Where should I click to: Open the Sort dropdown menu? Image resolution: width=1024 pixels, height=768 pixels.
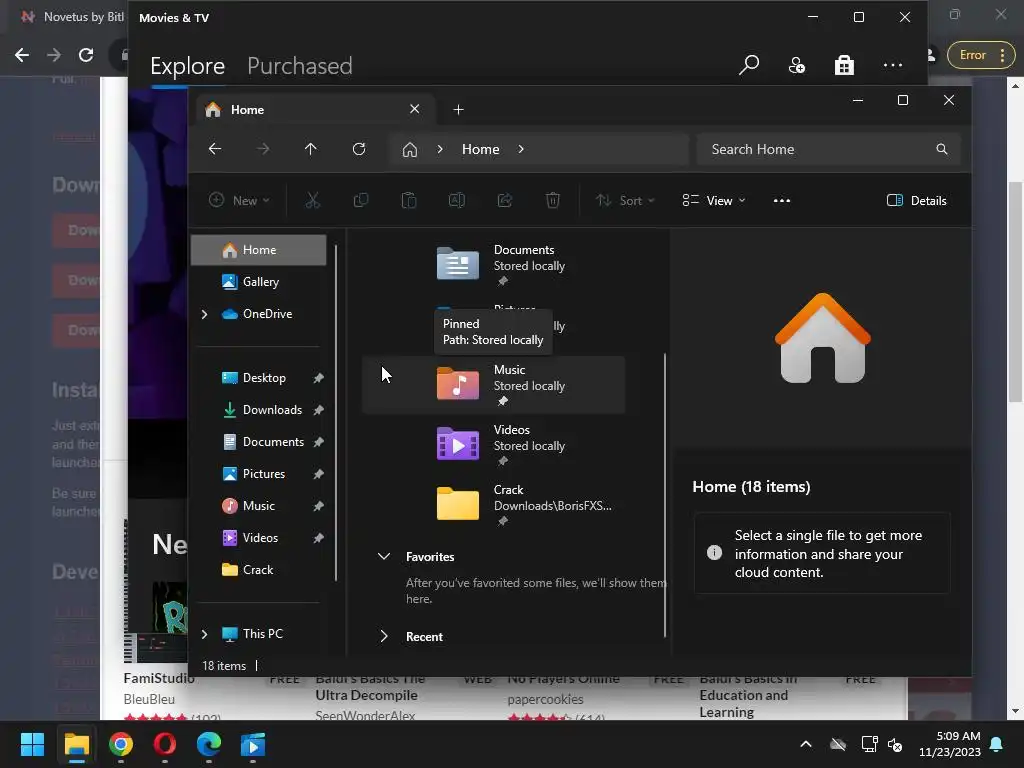pos(624,200)
